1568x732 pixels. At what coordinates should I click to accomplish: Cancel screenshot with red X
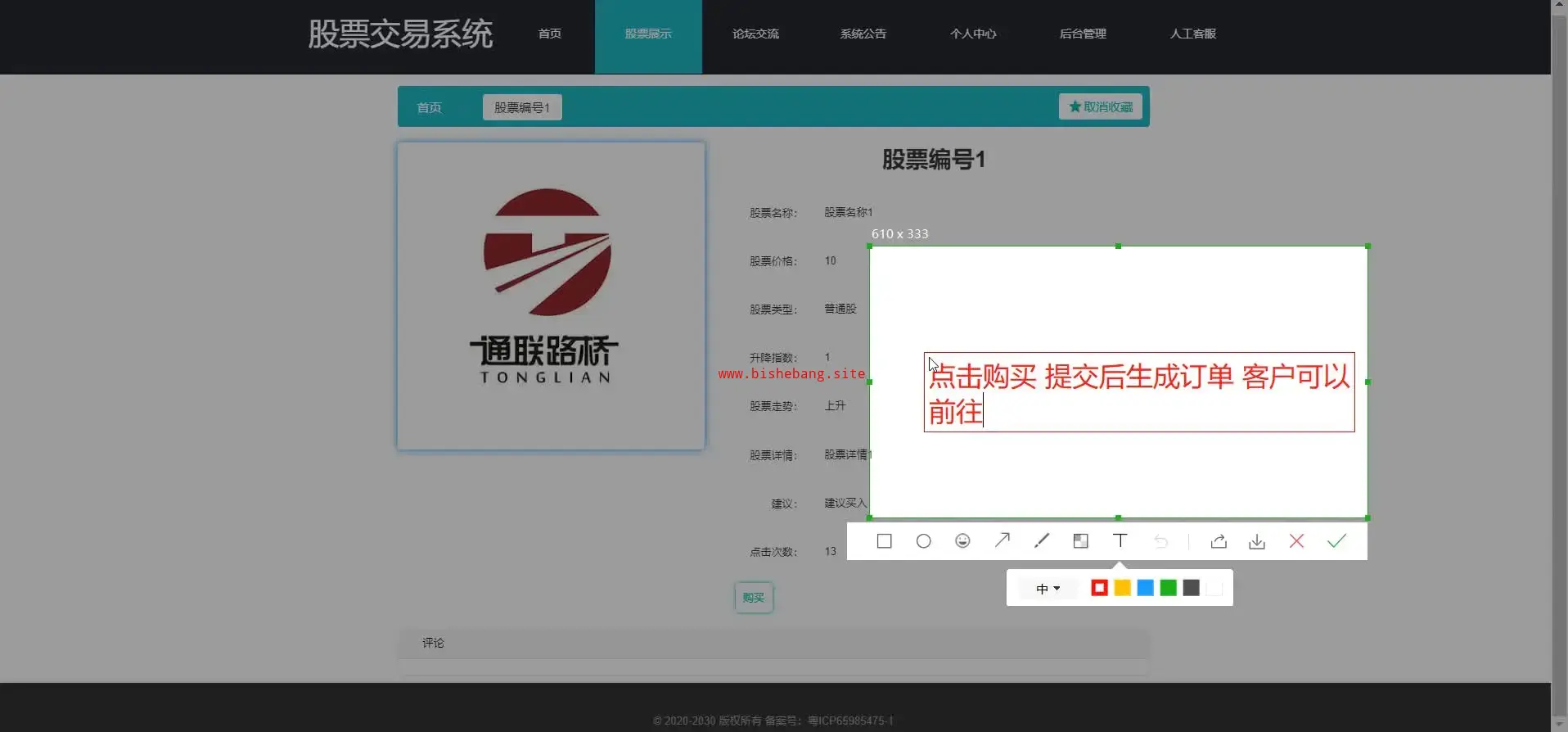click(x=1296, y=541)
